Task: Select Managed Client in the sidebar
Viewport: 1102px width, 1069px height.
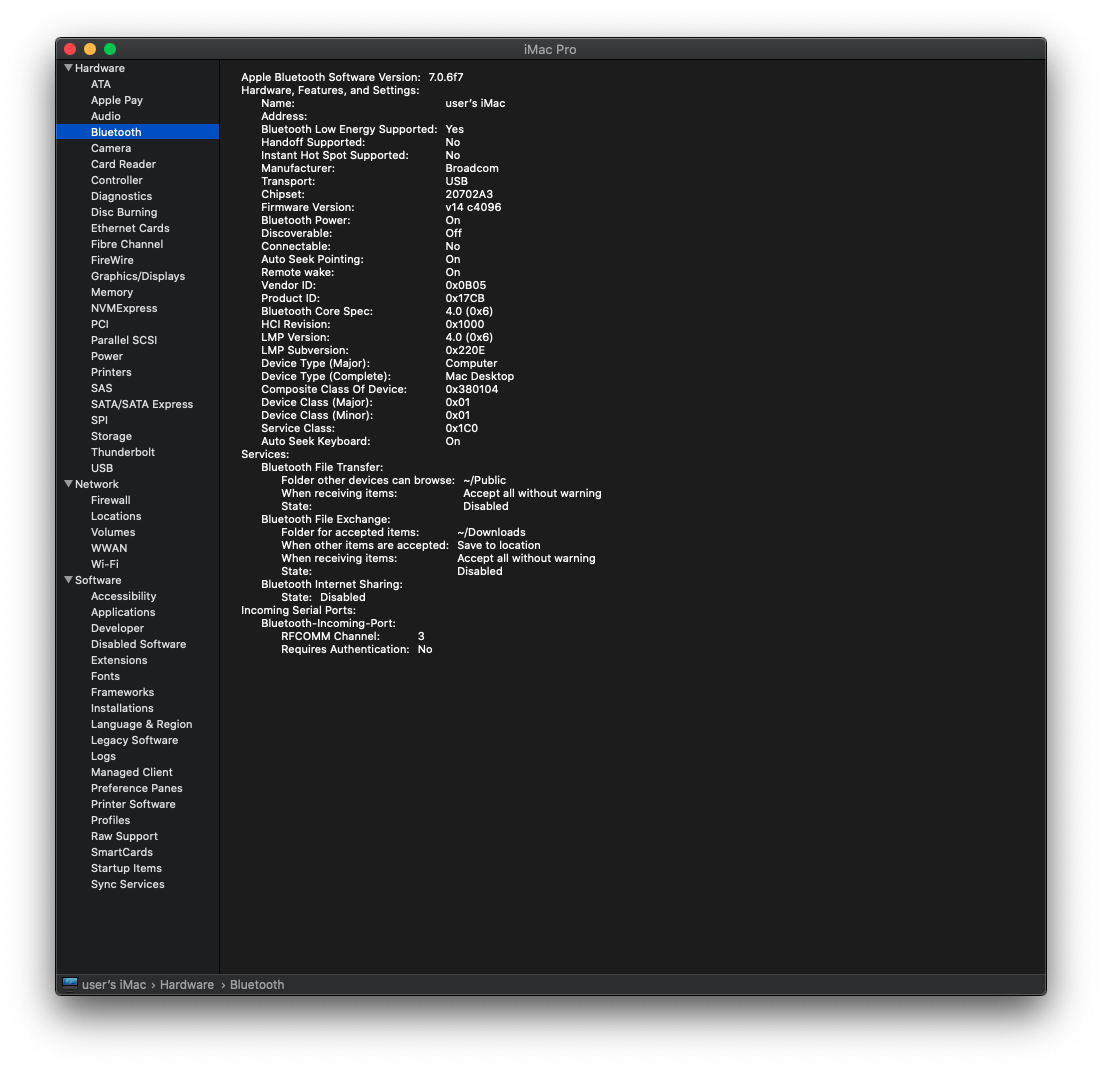Action: point(131,772)
